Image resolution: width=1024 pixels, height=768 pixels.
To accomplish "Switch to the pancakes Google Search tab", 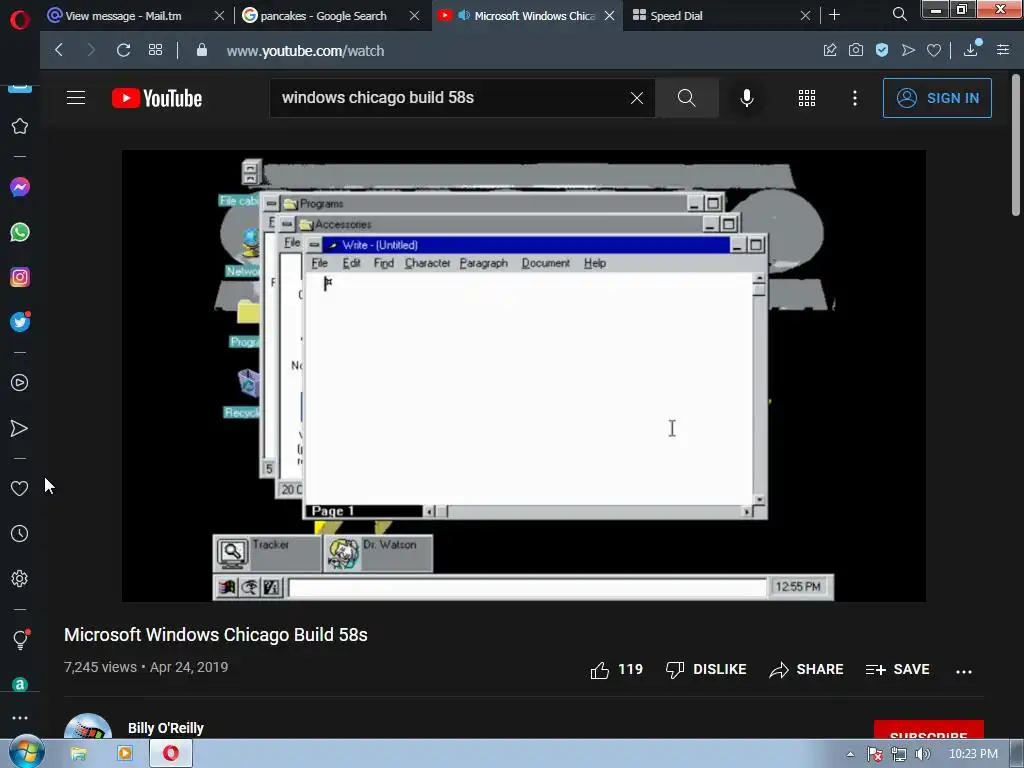I will (x=323, y=16).
